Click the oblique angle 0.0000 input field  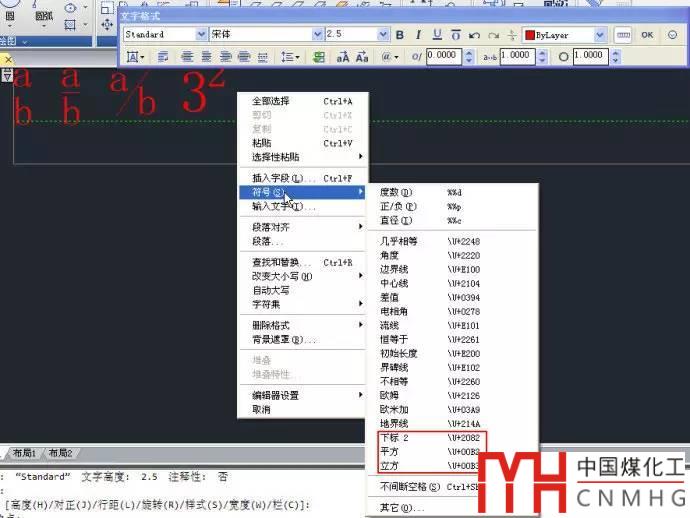tap(442, 57)
